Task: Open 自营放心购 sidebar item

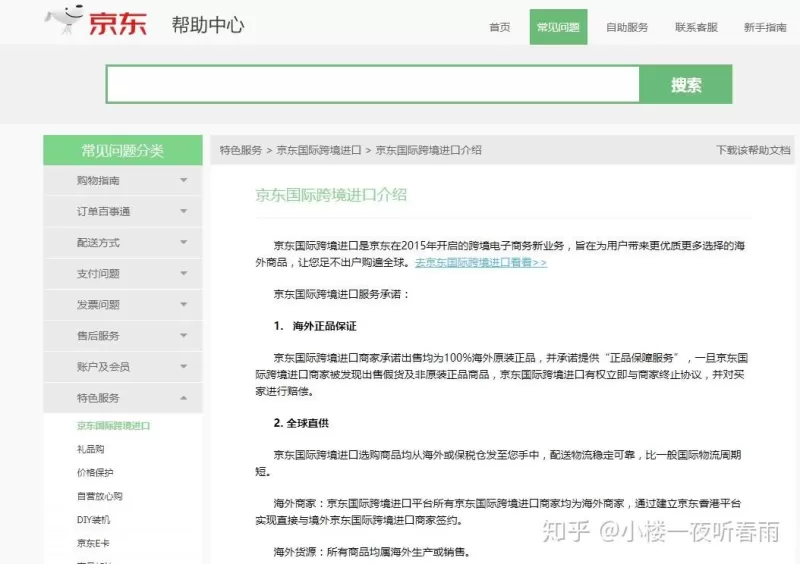Action: pos(99,496)
